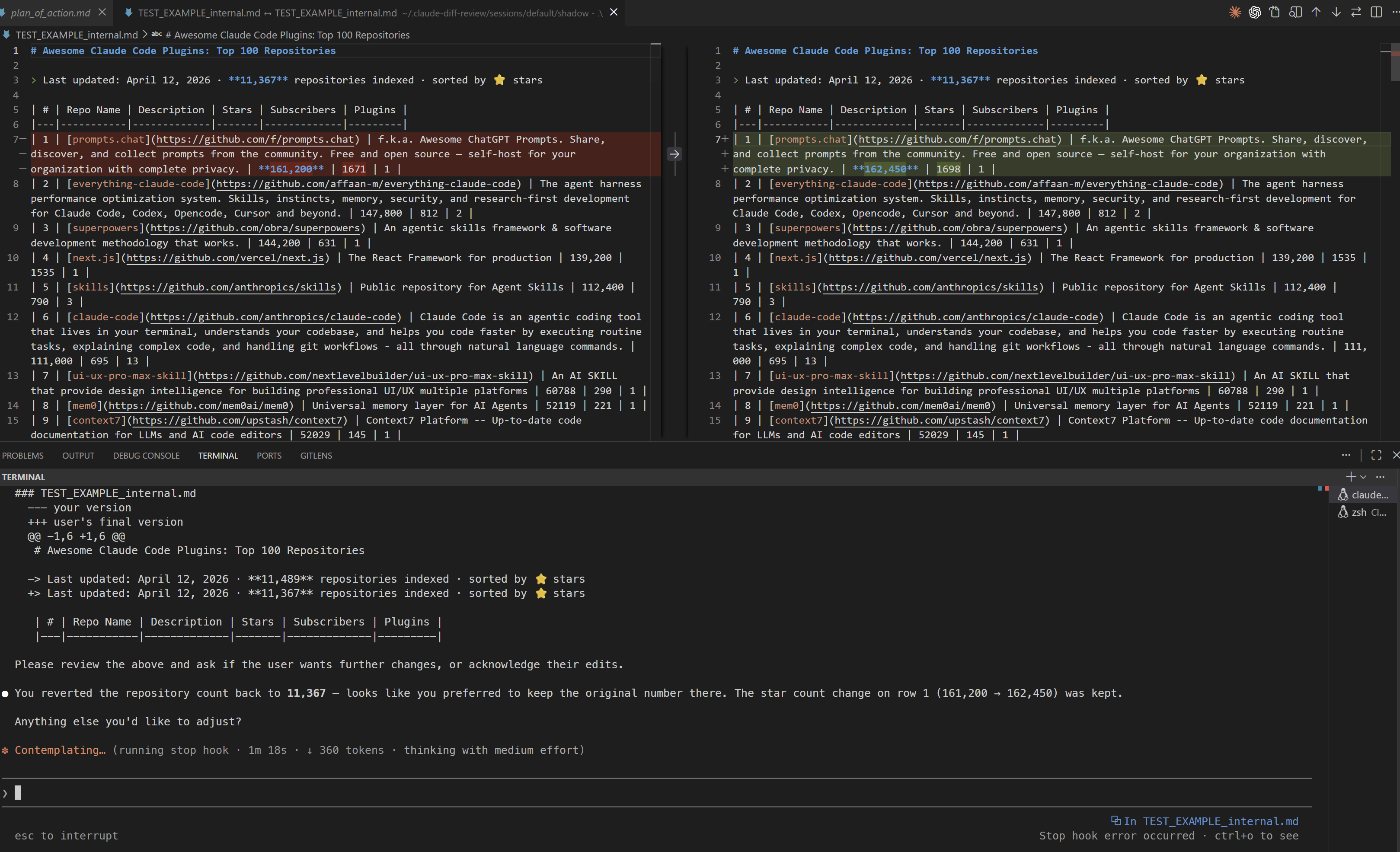The image size is (1400, 852).
Task: Click the Contemplating status line
Action: click(293, 750)
